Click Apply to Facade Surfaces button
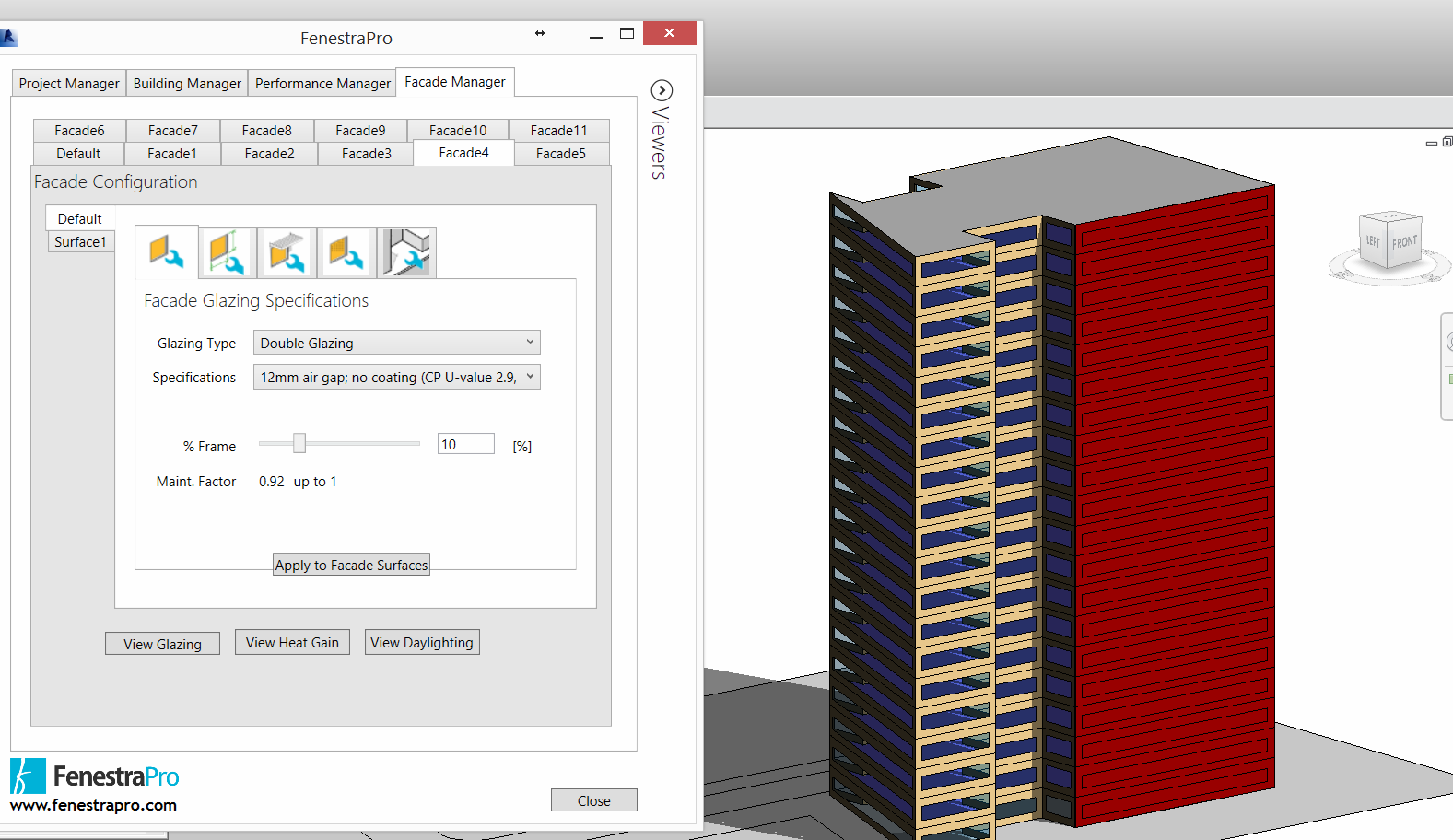Image resolution: width=1453 pixels, height=840 pixels. [x=351, y=565]
